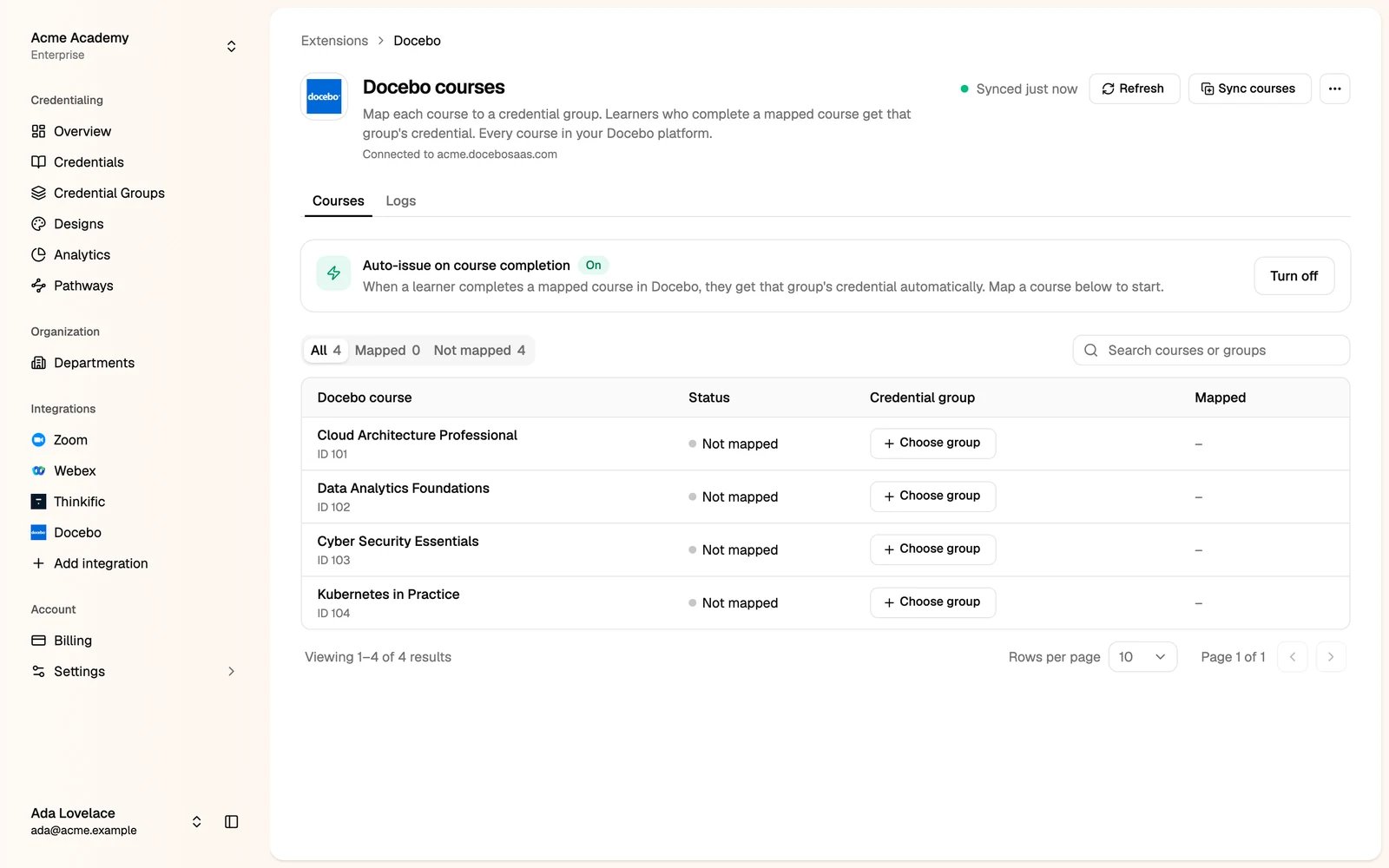Viewport: 1389px width, 868px height.
Task: Expand the Settings submenu chevron
Action: (x=231, y=672)
